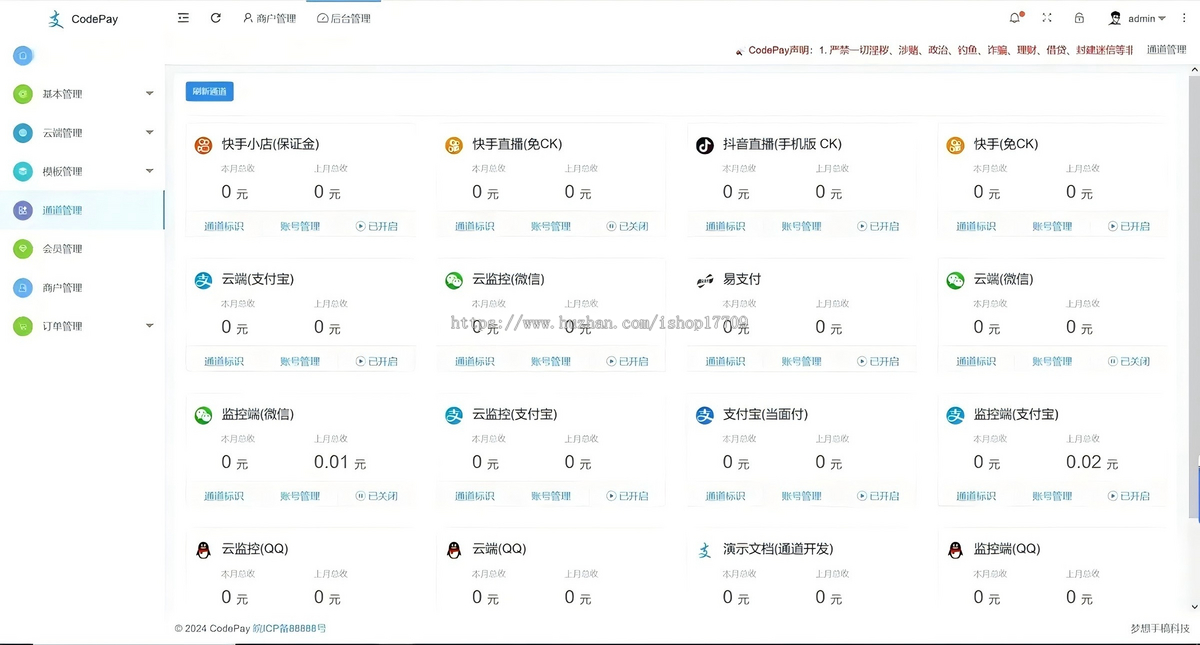Toggle 已关闭 status for 快手直播(免CK)
This screenshot has width=1200, height=645.
point(627,226)
